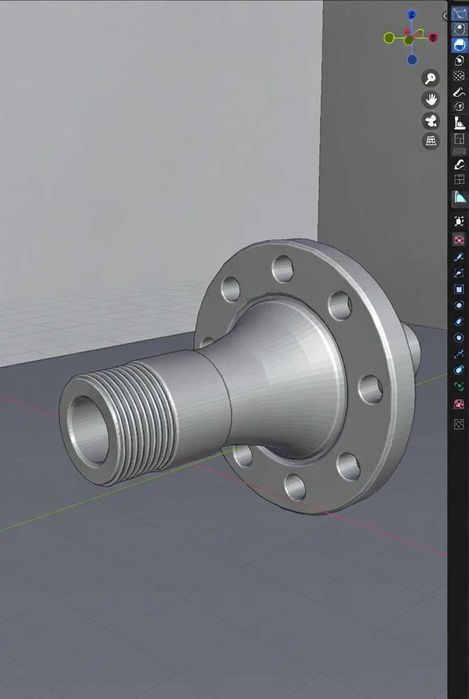Select the top highlighted diagonal-line tool icon
This screenshot has height=699, width=469.
[x=459, y=13]
